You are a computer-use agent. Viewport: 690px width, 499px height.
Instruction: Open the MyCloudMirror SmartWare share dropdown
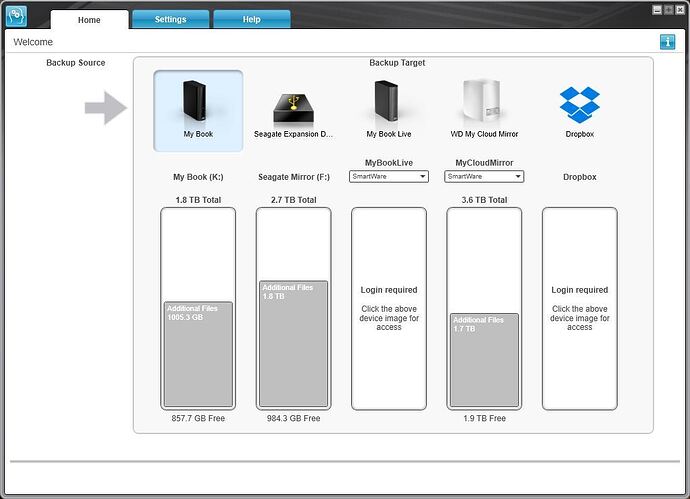(484, 176)
